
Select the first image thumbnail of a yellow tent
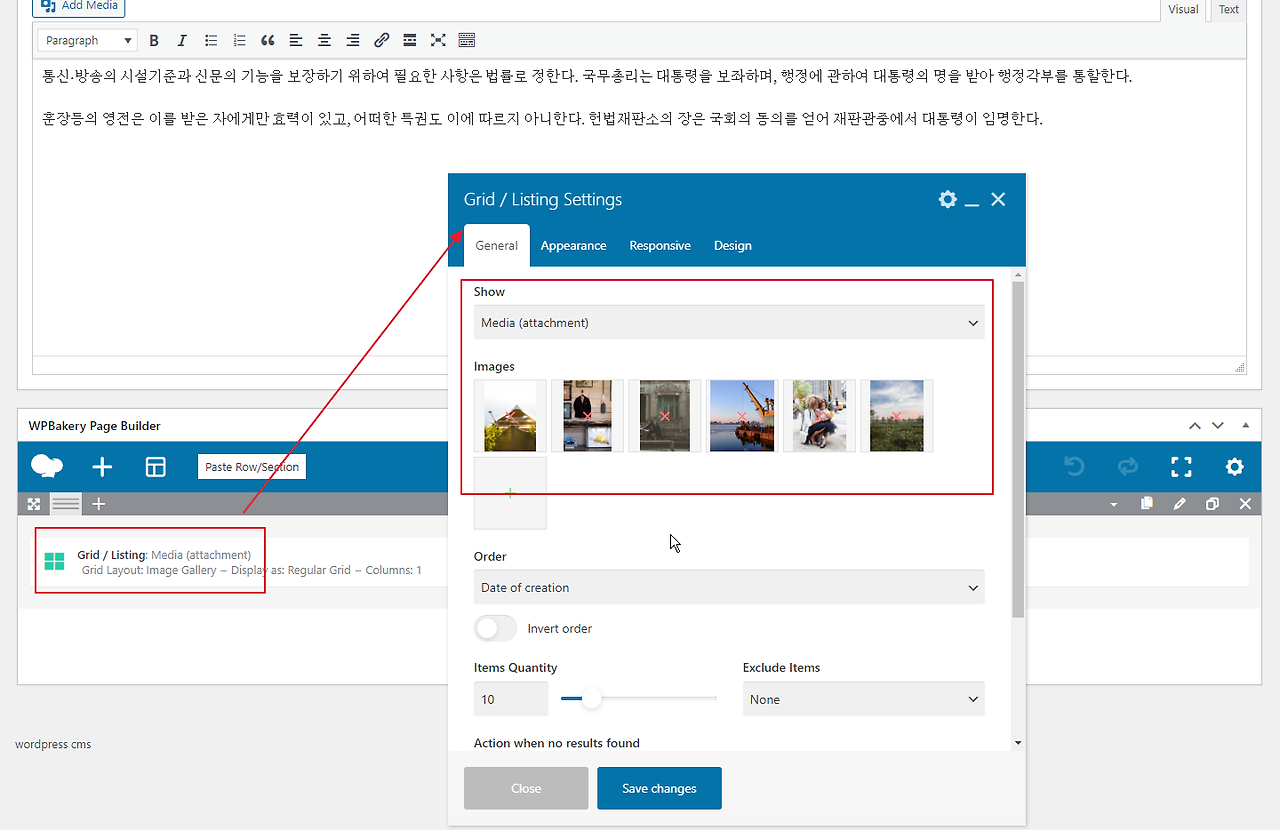[x=510, y=416]
